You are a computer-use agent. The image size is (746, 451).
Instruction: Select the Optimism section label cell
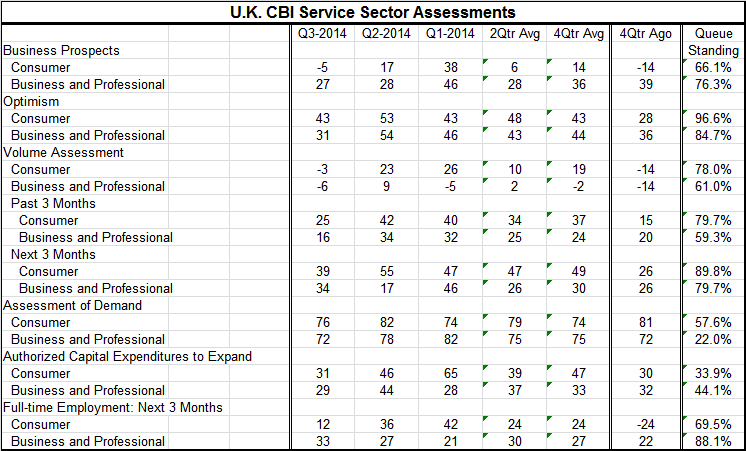[x=31, y=101]
